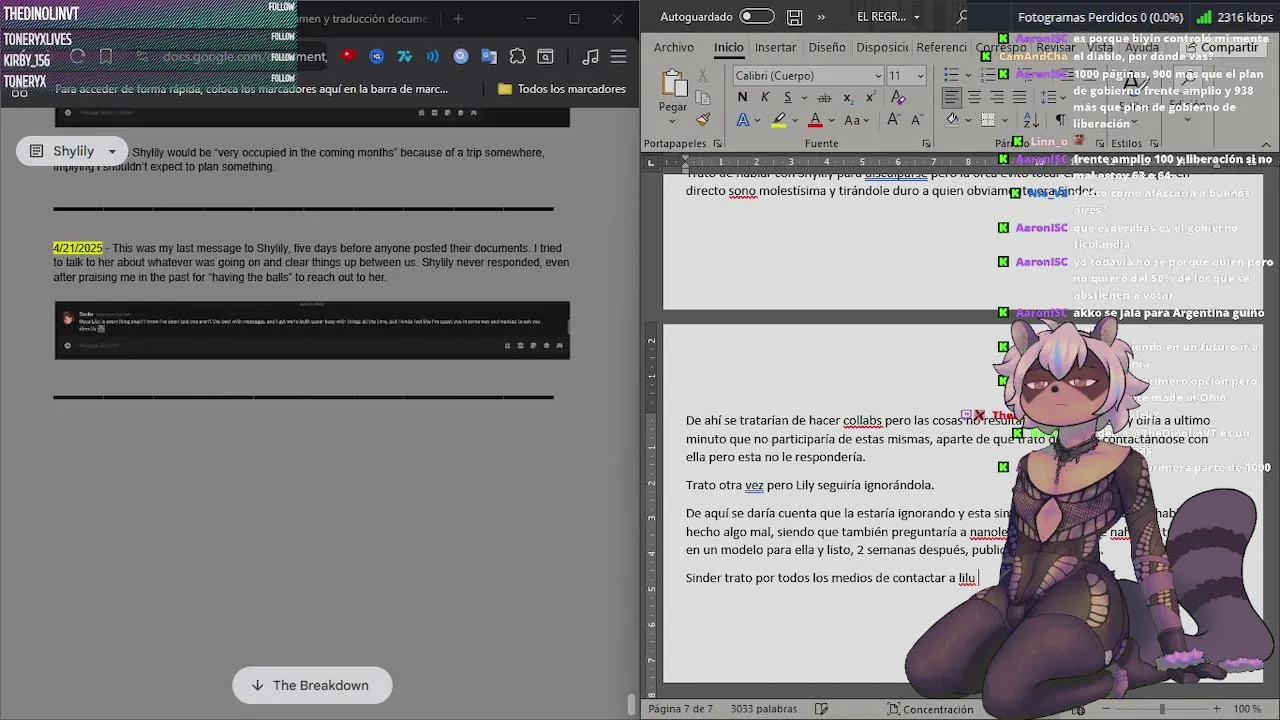Click the Clear formatting eraser icon
This screenshot has height=720, width=1280.
(898, 97)
